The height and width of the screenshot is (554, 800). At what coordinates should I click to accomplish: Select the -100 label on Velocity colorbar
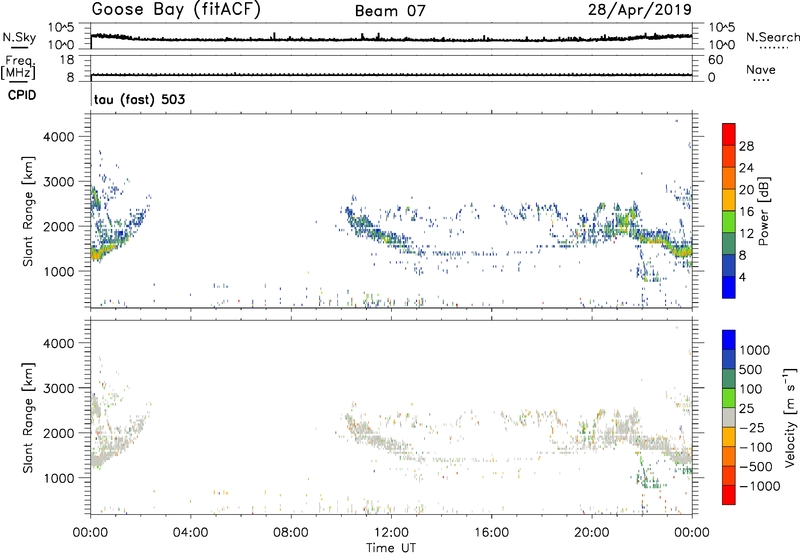tap(756, 447)
